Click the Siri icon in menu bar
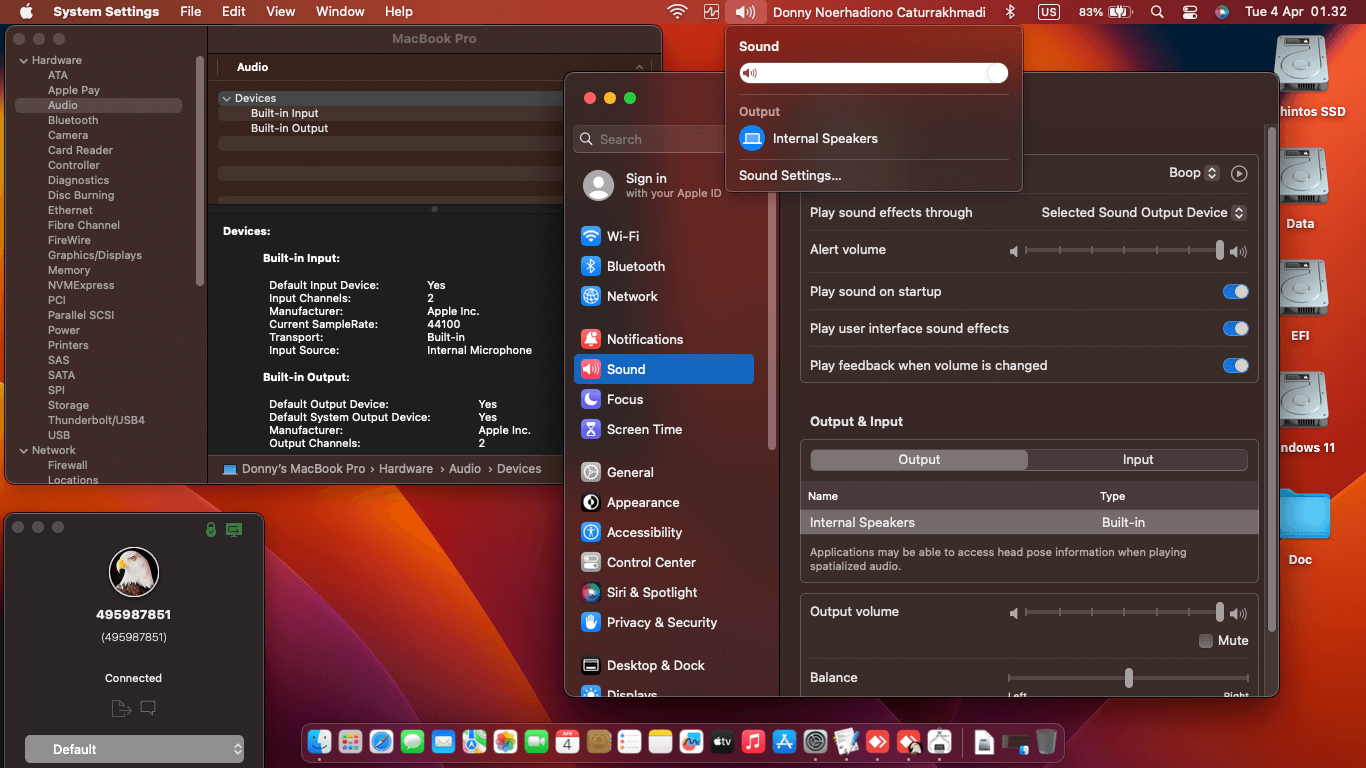The height and width of the screenshot is (768, 1366). pos(1222,12)
